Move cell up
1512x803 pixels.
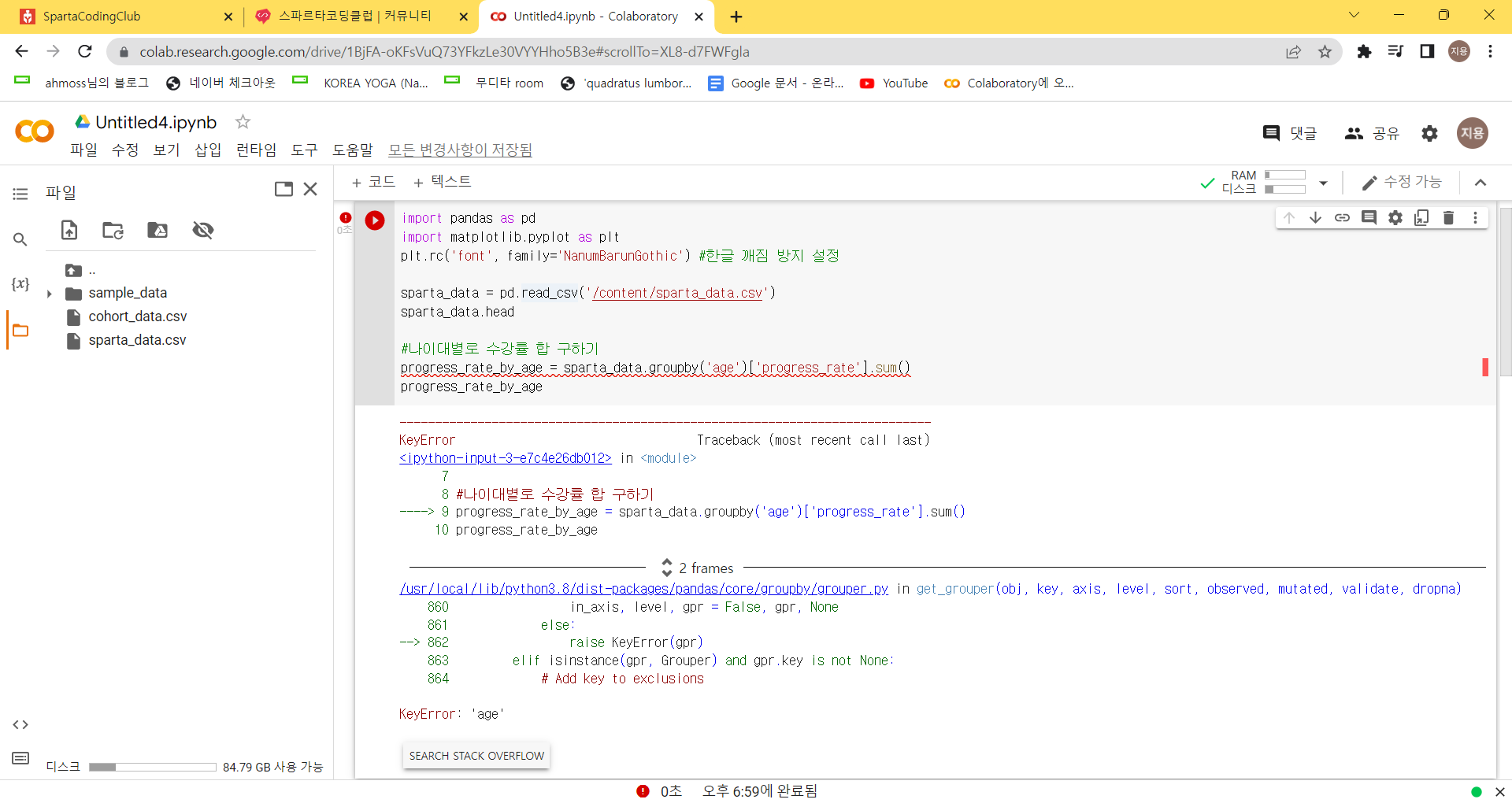1289,218
